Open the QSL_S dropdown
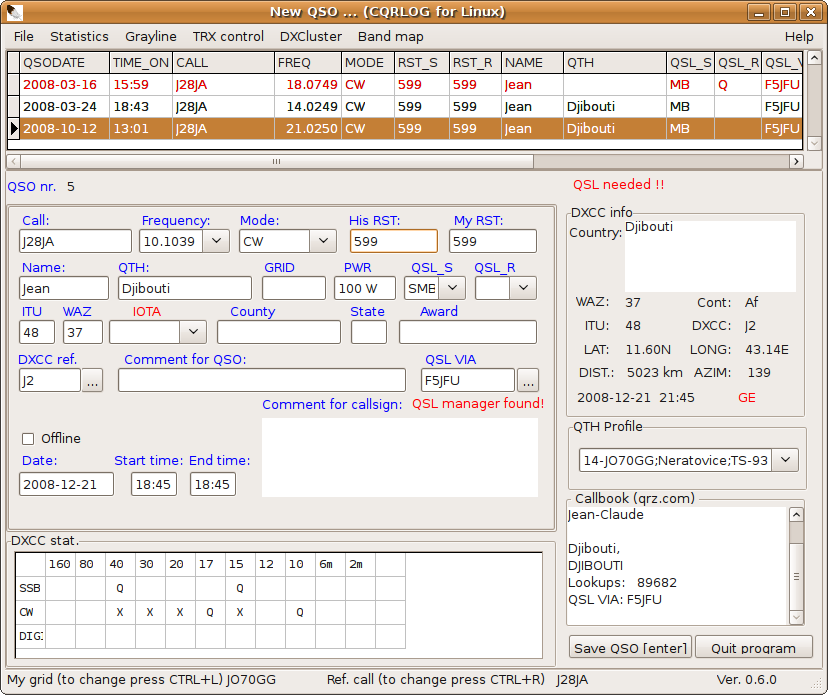Screen dimensions: 828x695 coord(452,288)
